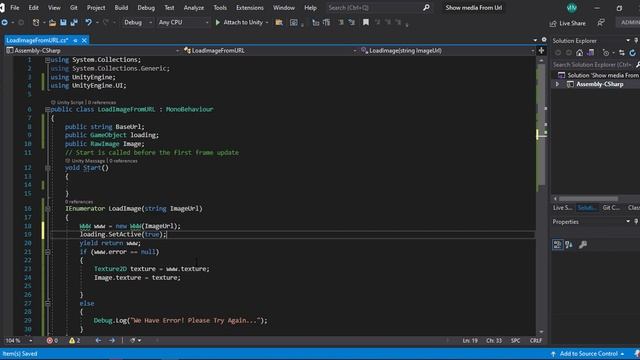
Task: Collapse the LoadImage method outlining box
Action: pyautogui.click(x=47, y=209)
